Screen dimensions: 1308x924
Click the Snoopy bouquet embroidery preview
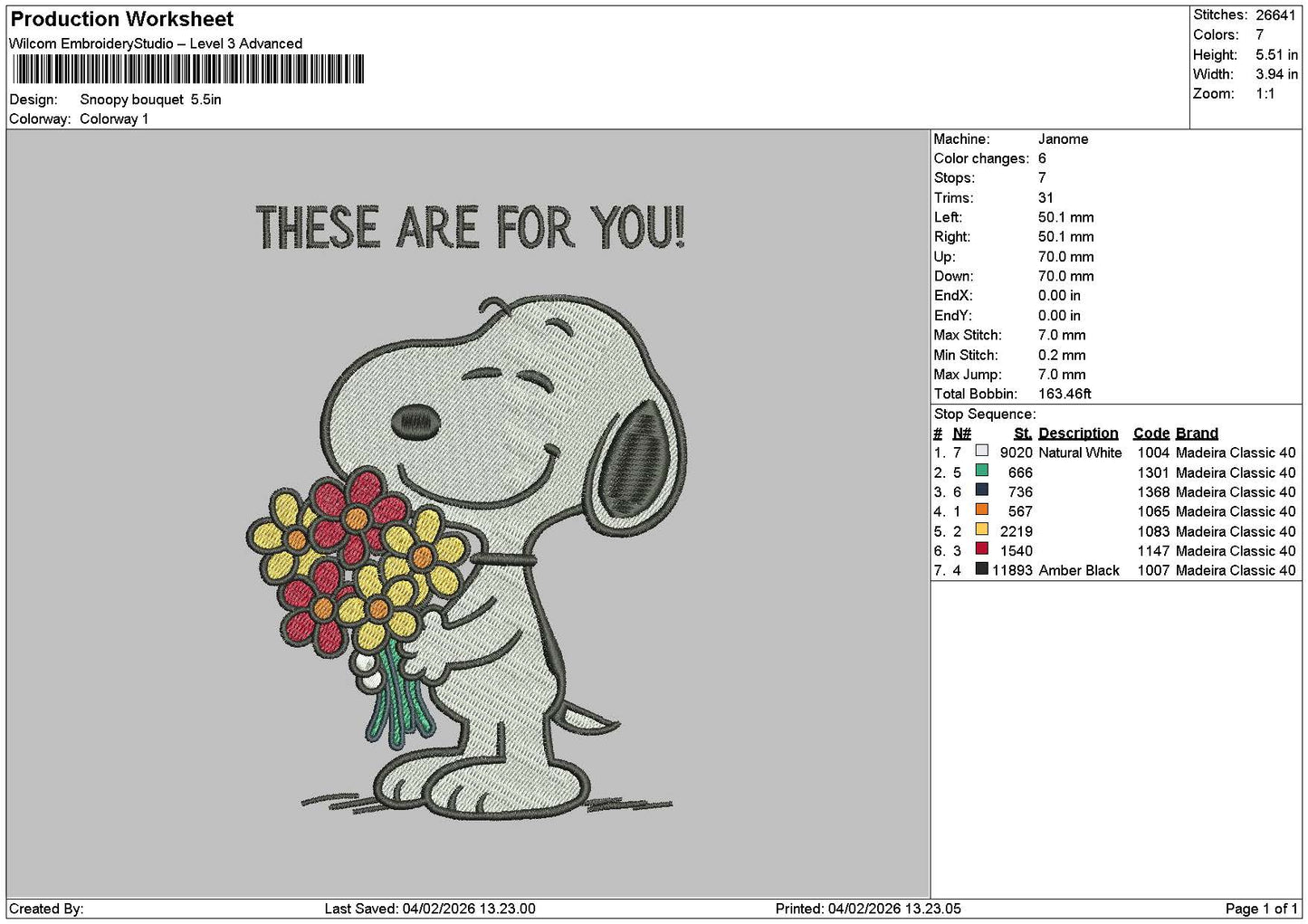click(468, 512)
